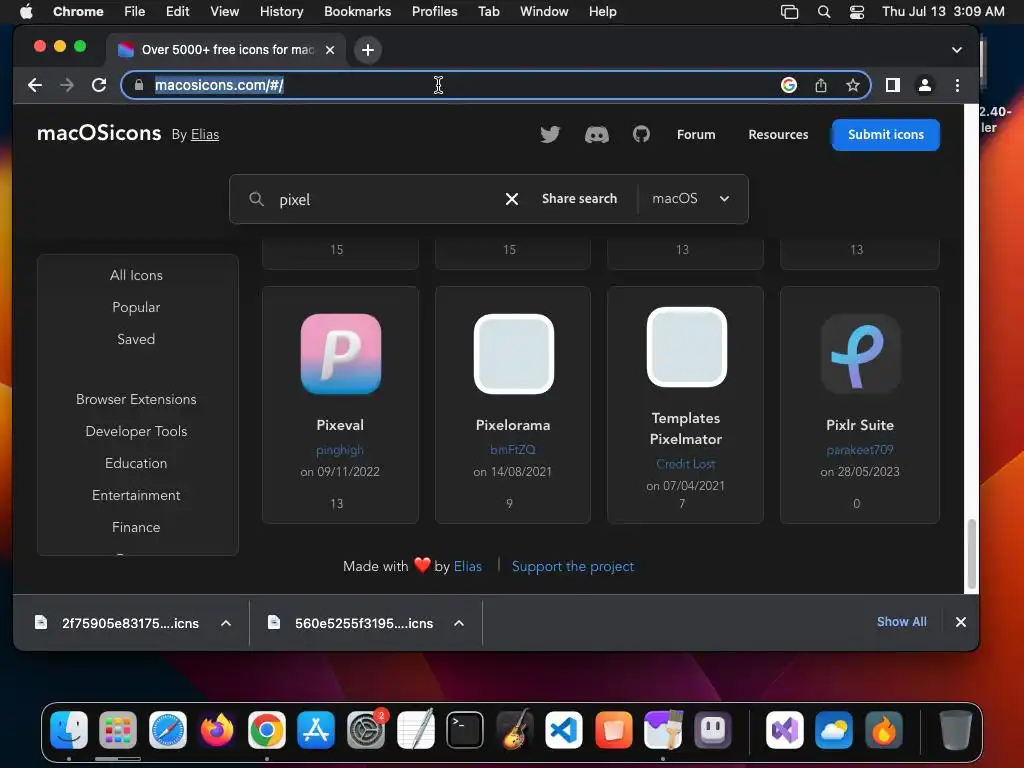Toggle Chrome side panel

(893, 85)
